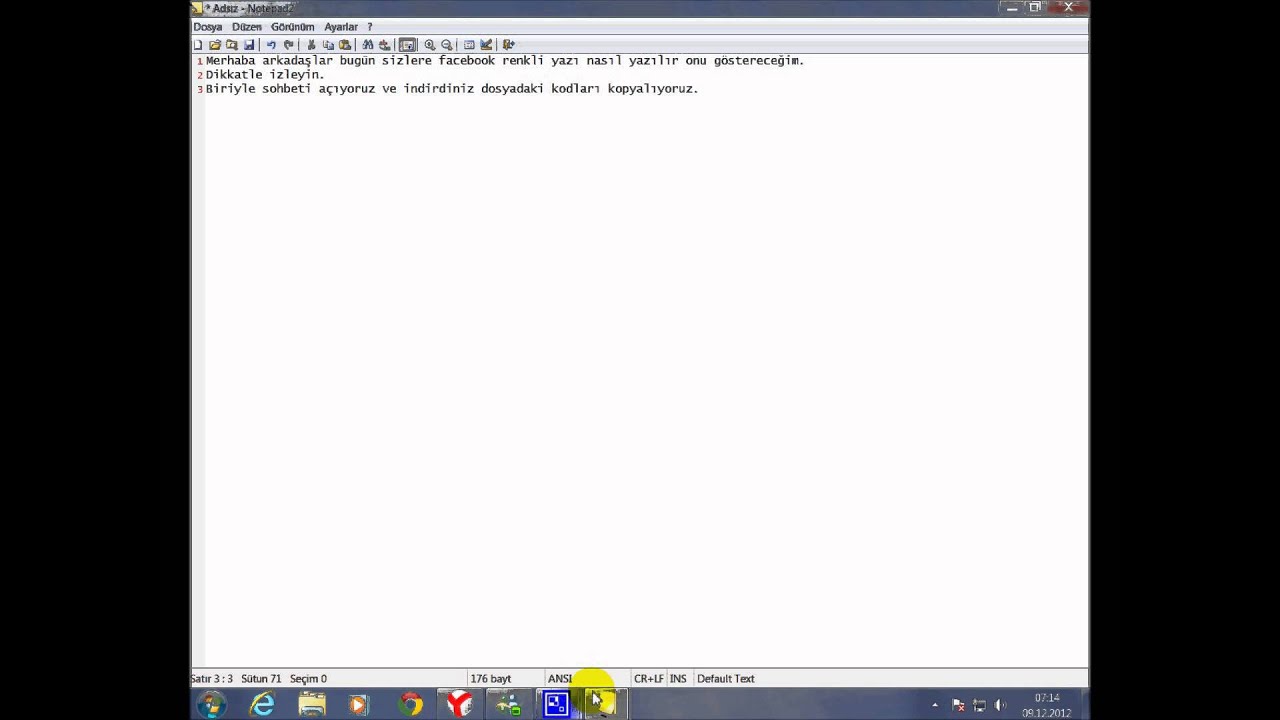Click the line starting 'Merhaba arkadaşlar'

505,60
